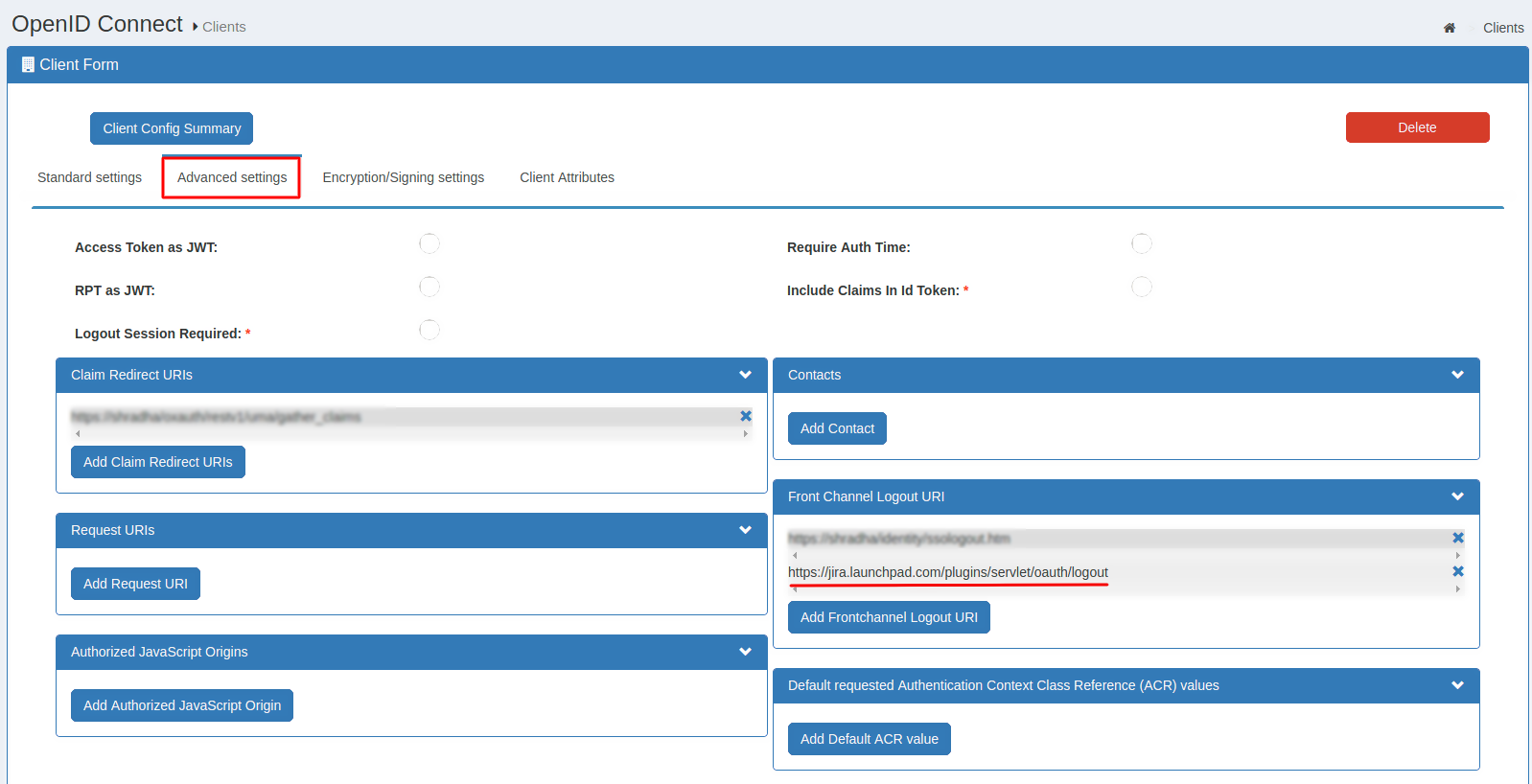Click the home icon in breadcrumb
1532x784 pixels.
tap(1450, 28)
